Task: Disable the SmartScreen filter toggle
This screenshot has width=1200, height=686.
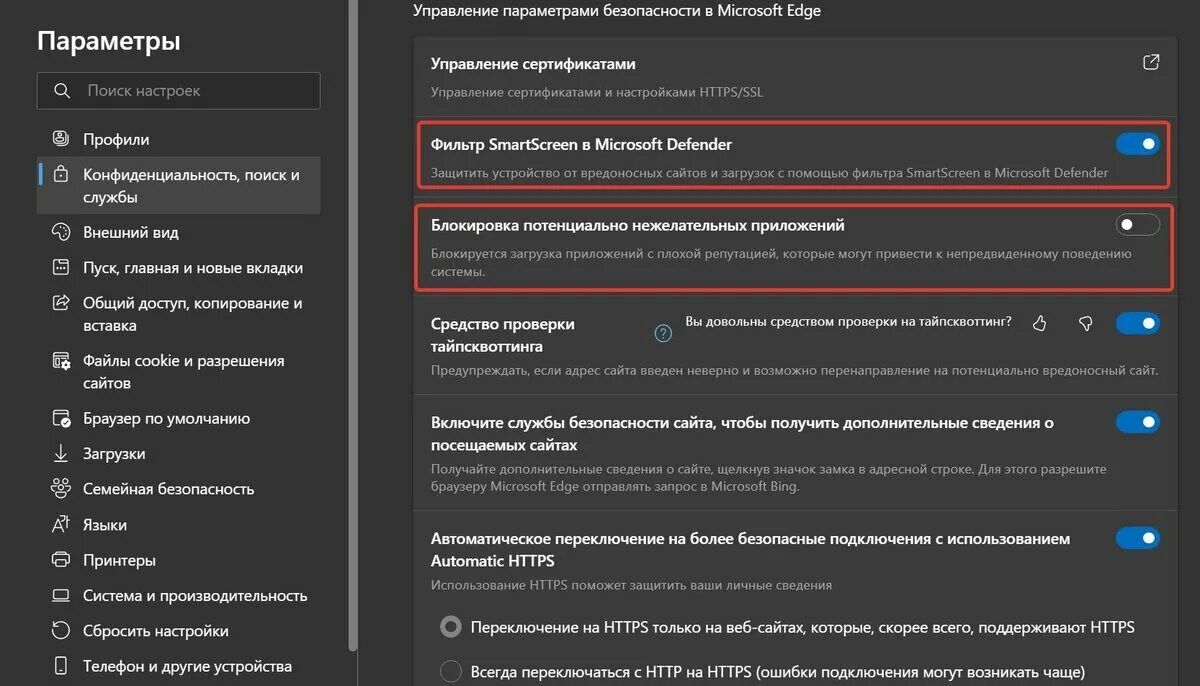Action: [x=1137, y=144]
